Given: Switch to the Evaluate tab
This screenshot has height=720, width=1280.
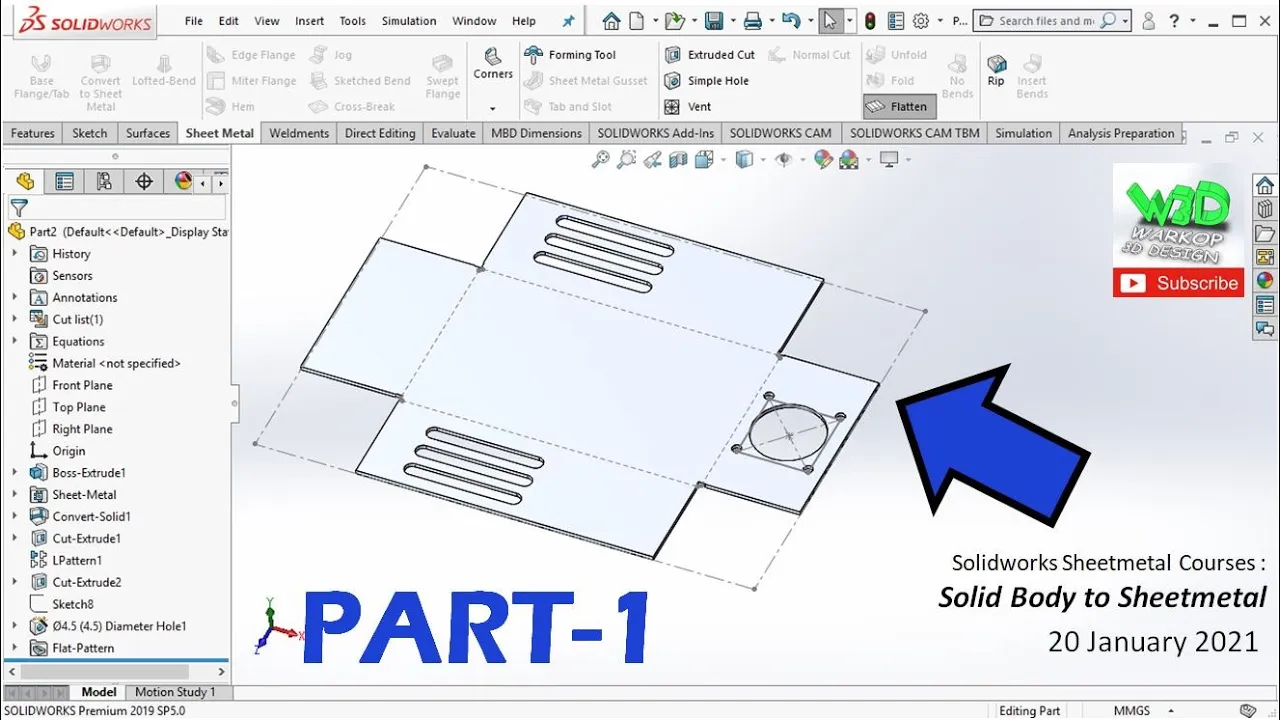Looking at the screenshot, I should [x=453, y=133].
